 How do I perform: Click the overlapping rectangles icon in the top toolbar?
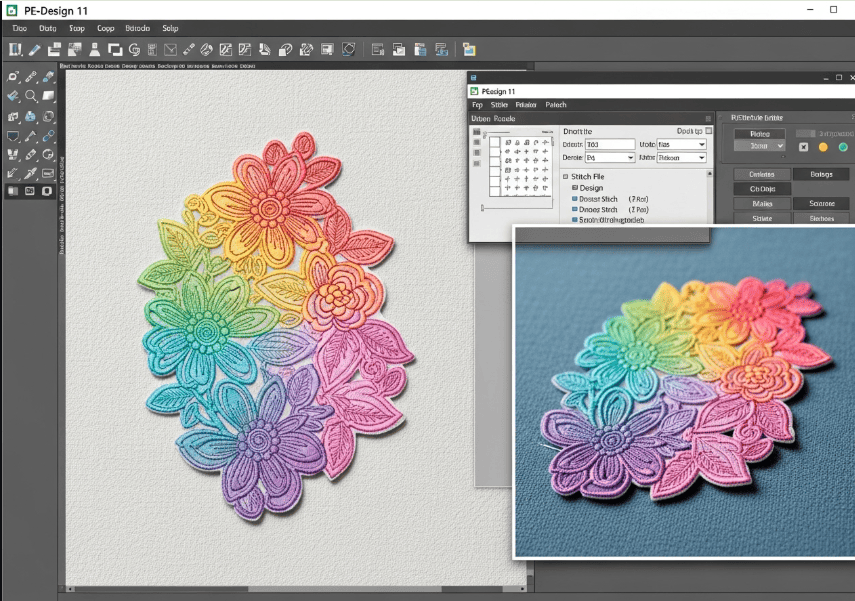coord(115,50)
